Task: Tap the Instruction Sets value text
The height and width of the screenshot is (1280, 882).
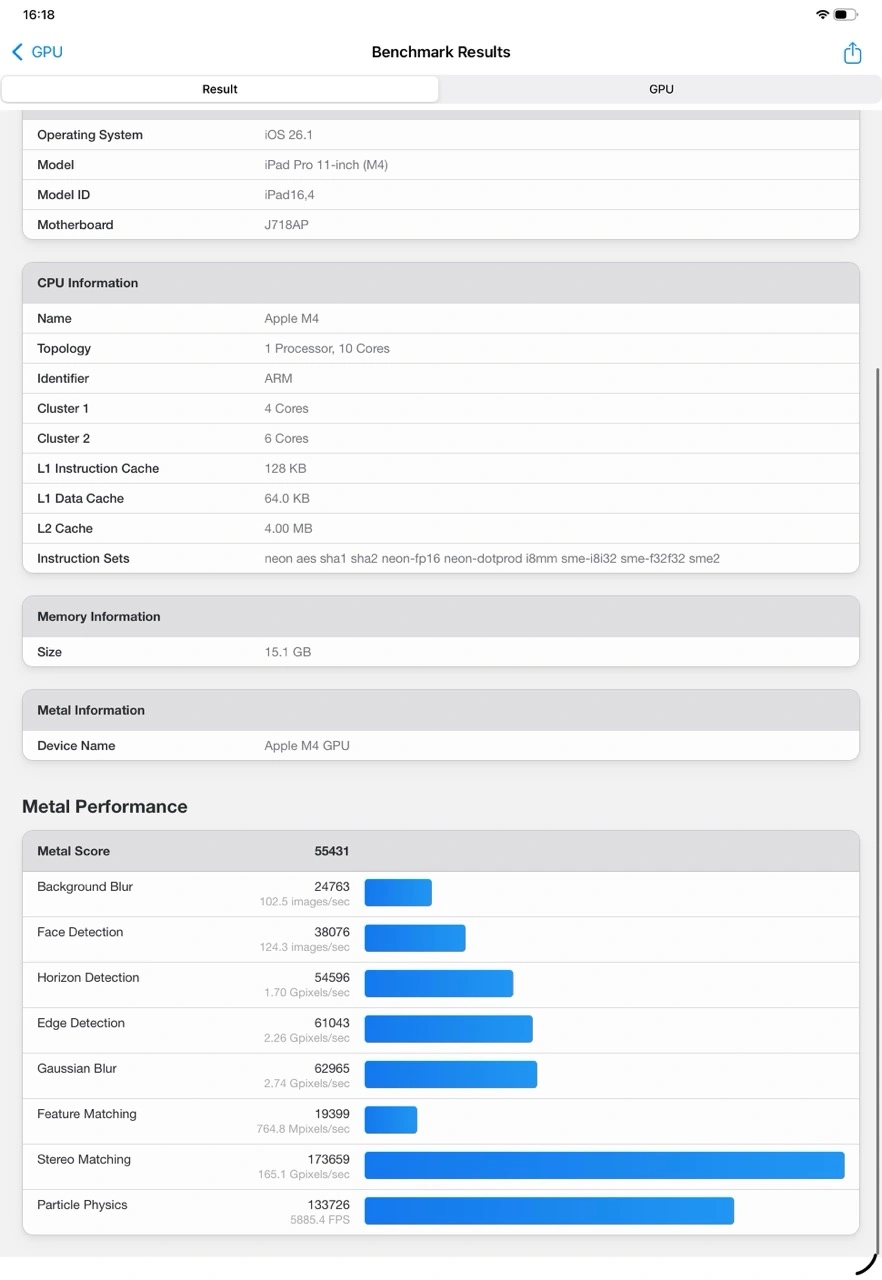Action: coord(491,558)
